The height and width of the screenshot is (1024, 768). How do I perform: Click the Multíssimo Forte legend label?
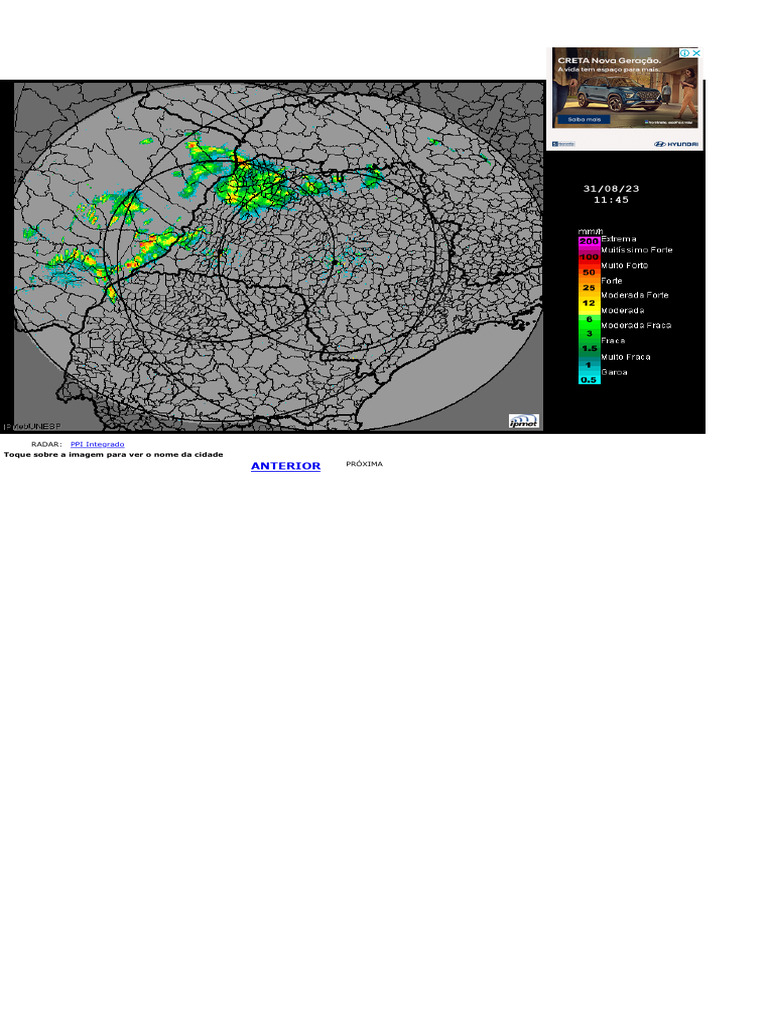[x=637, y=250]
